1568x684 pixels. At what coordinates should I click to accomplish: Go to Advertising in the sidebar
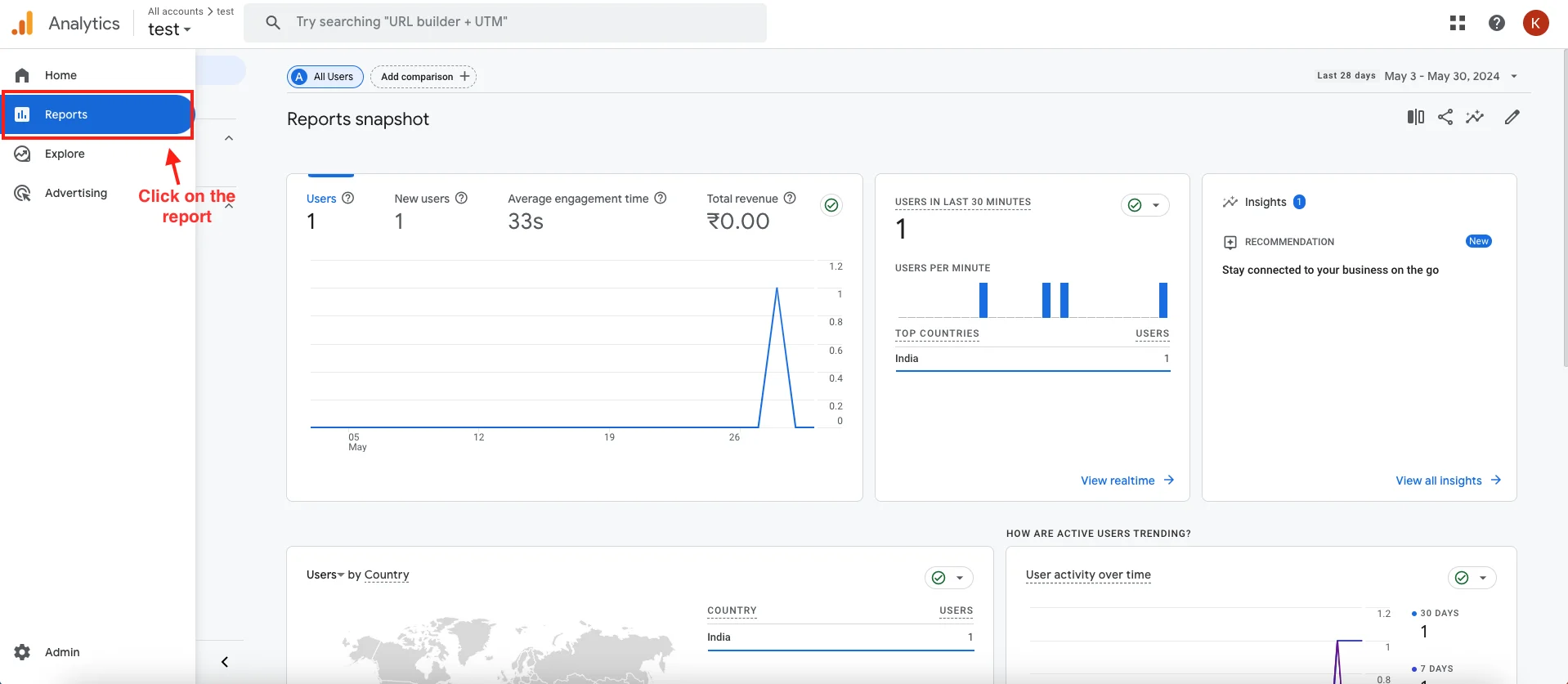click(x=75, y=193)
